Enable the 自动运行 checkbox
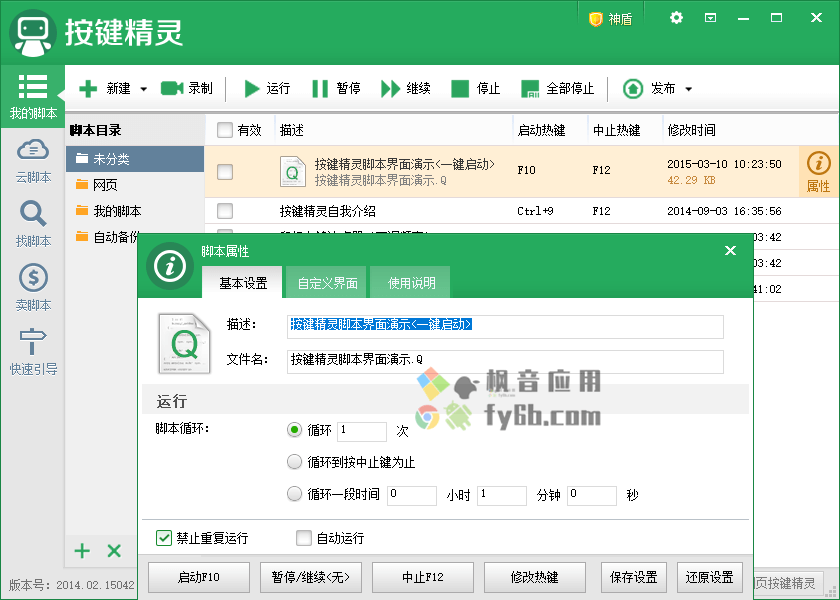840x600 pixels. (304, 538)
